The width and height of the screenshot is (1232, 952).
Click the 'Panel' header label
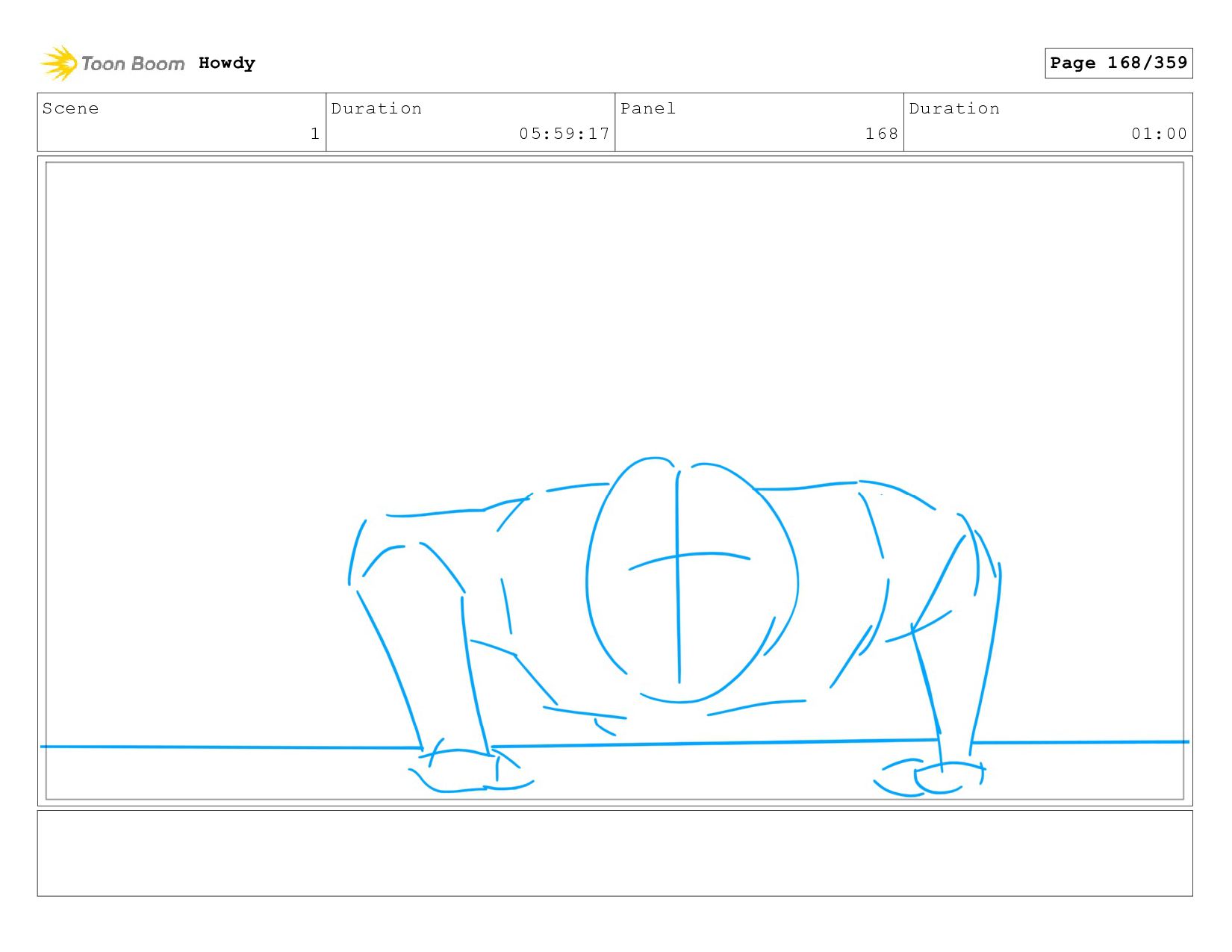pos(648,108)
